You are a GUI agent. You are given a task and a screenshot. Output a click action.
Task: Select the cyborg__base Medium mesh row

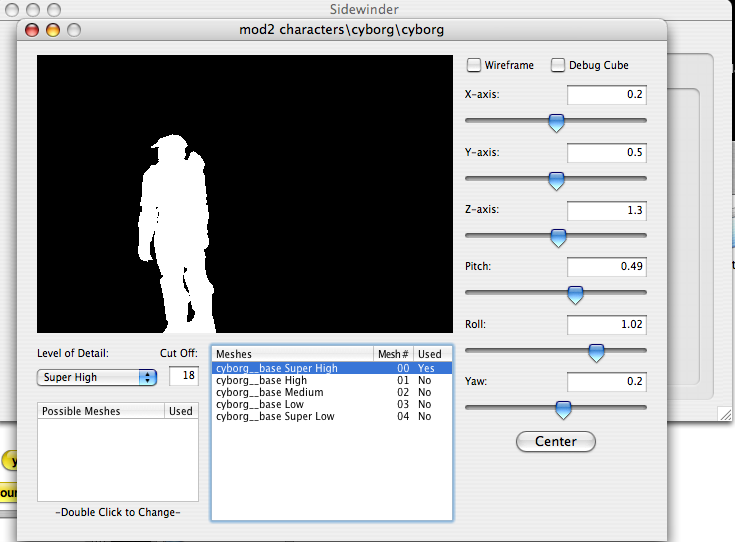tap(332, 392)
